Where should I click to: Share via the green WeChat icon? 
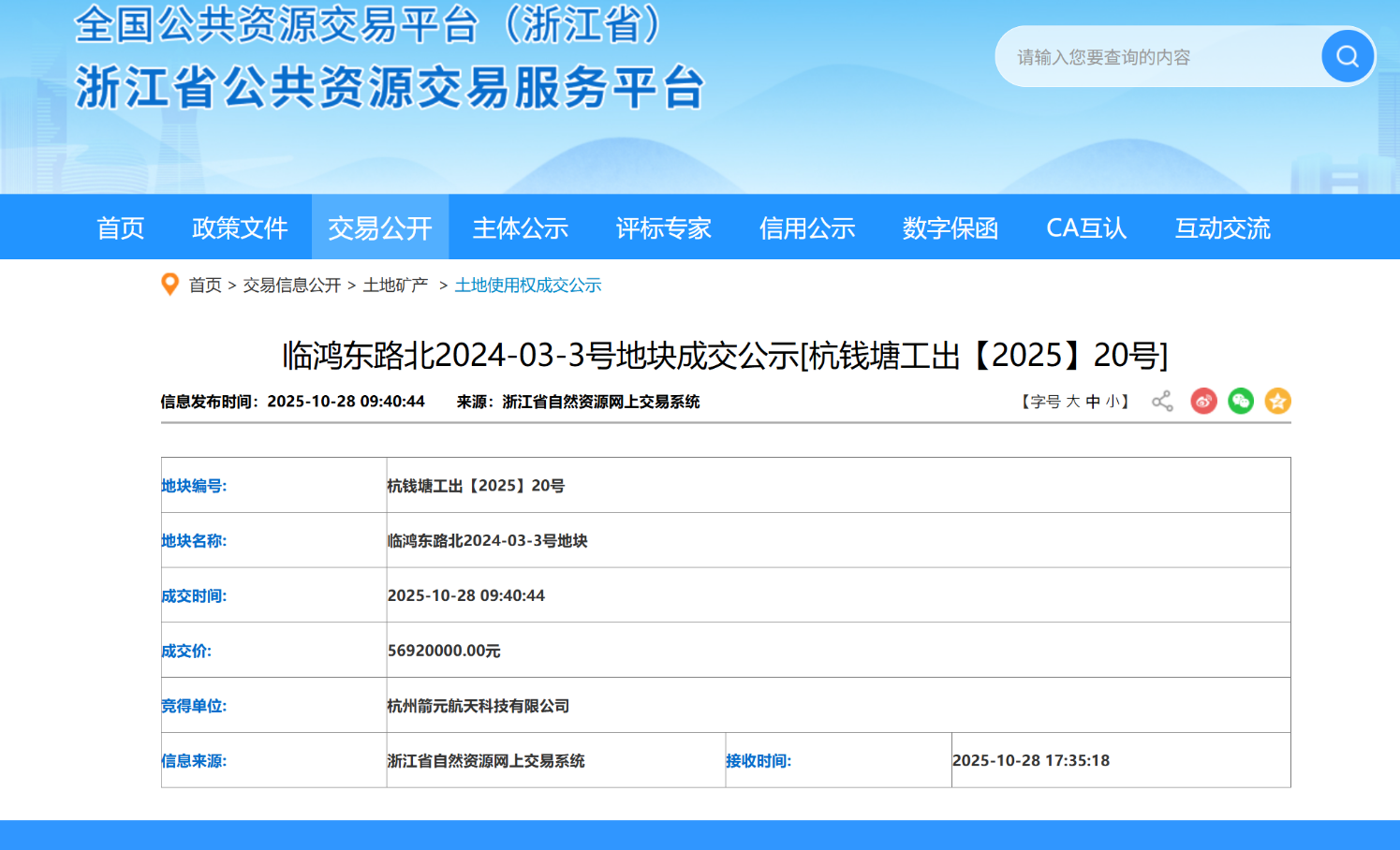click(1241, 402)
